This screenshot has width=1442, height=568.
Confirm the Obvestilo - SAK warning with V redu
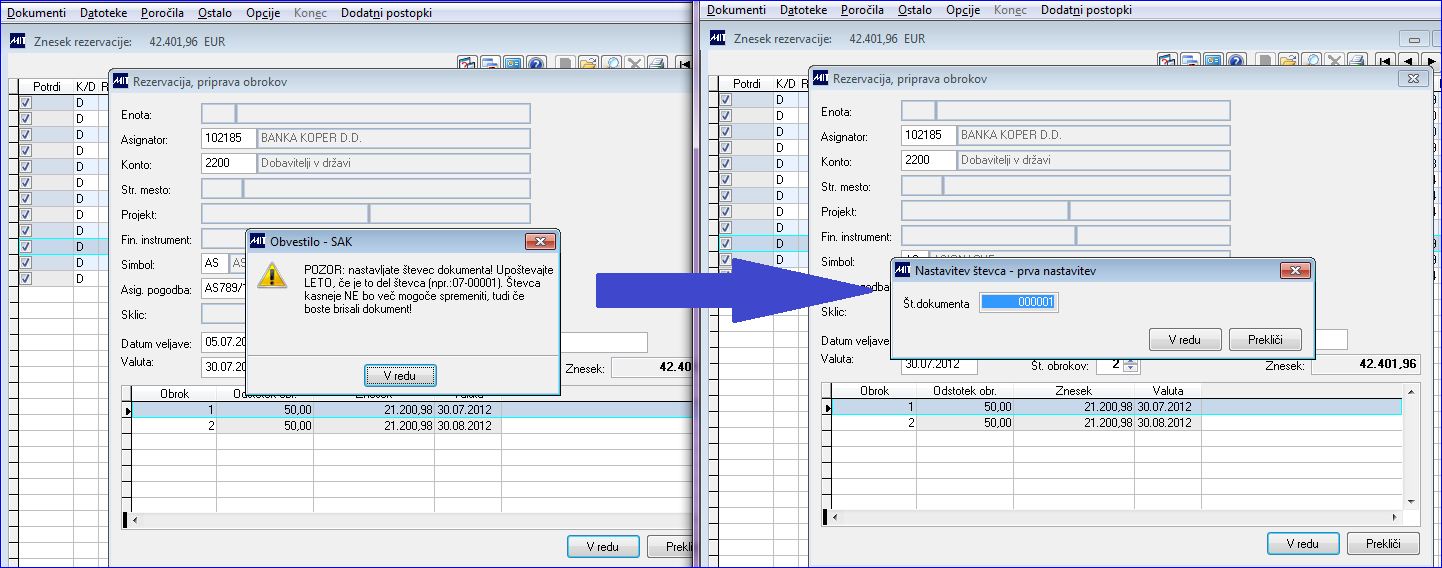[x=400, y=375]
